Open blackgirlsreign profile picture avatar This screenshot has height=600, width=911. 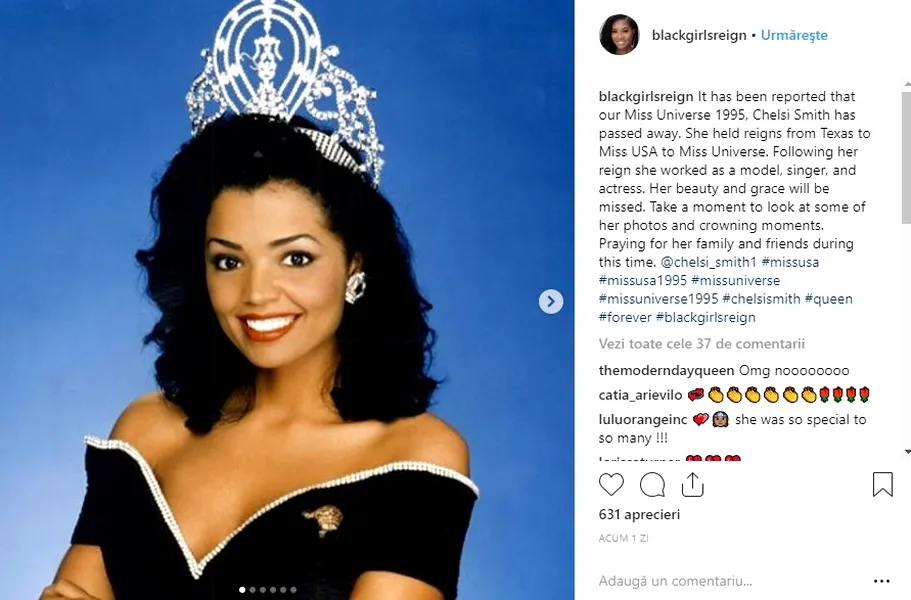pos(619,35)
